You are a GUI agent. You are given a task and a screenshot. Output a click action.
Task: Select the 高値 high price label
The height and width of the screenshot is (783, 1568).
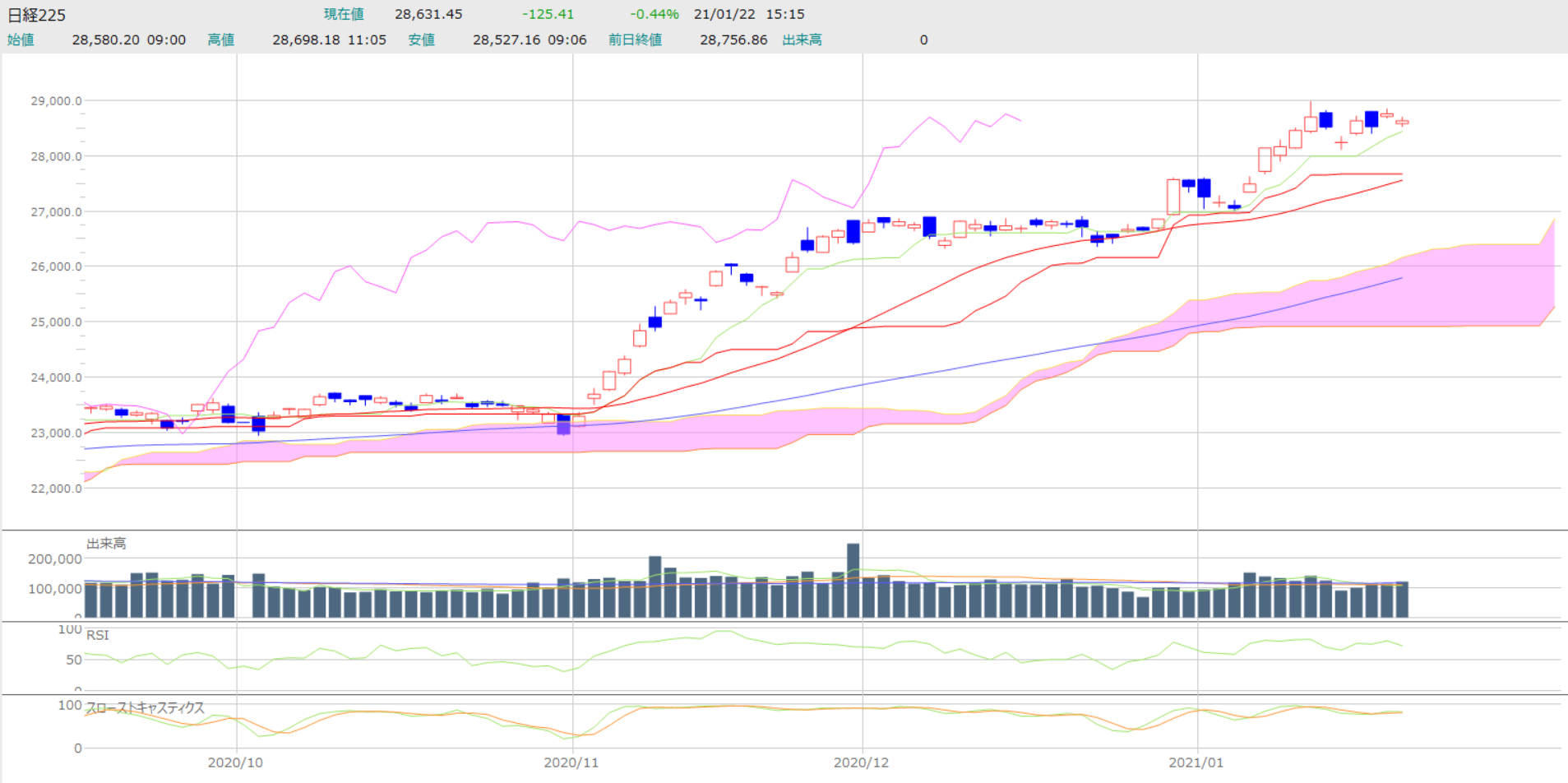(221, 39)
